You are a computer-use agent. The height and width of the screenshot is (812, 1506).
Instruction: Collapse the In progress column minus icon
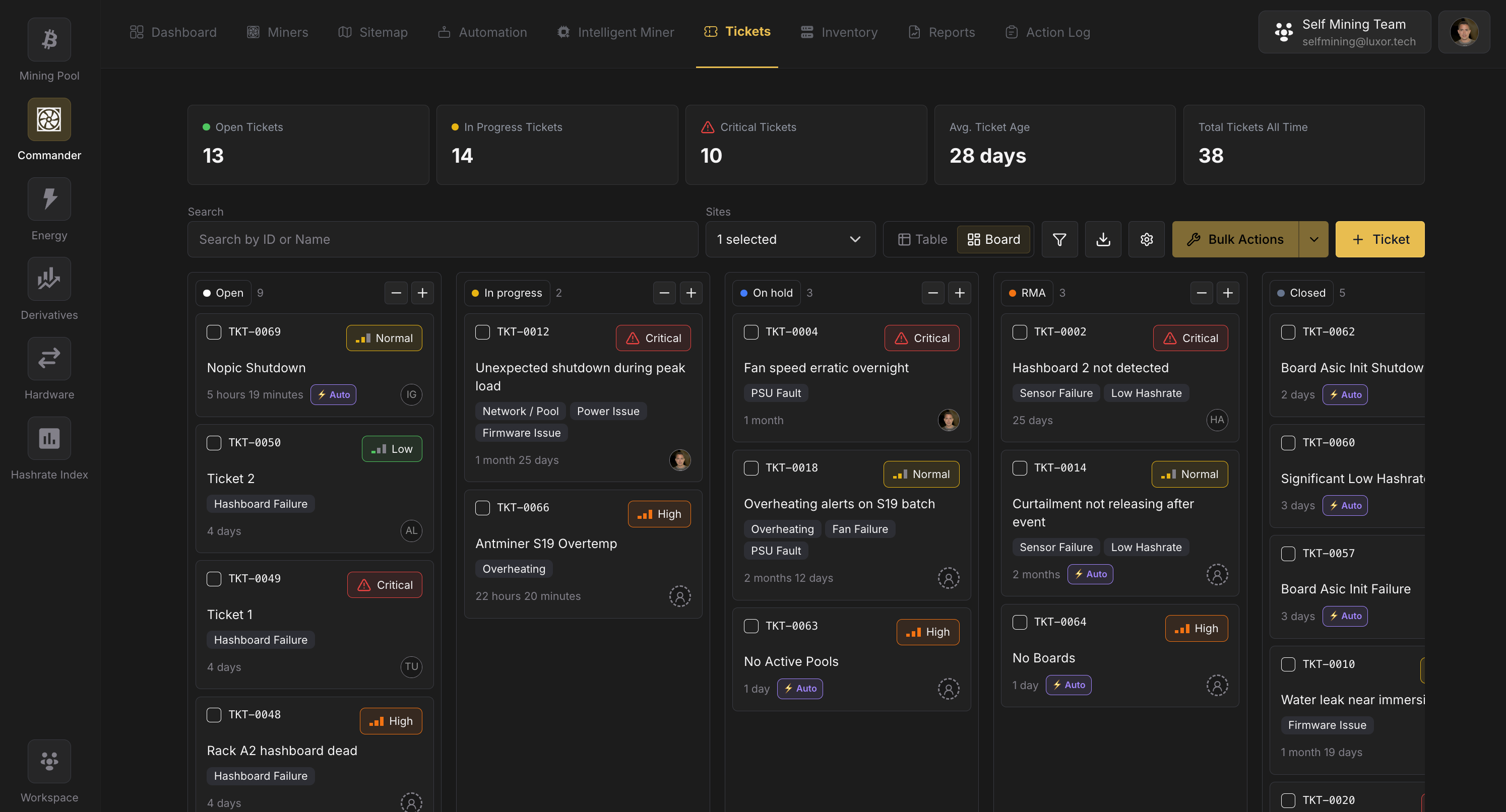tap(664, 293)
